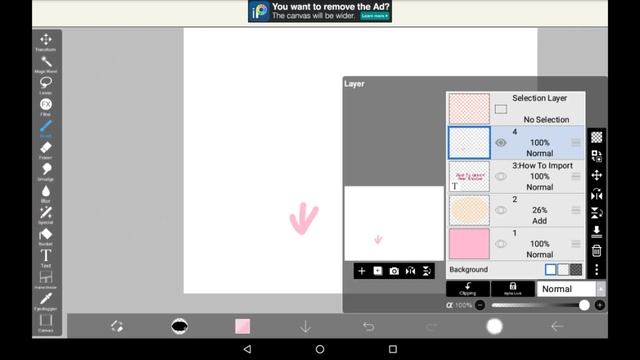Click reorder handle of layer 4
640x360 pixels.
576,142
